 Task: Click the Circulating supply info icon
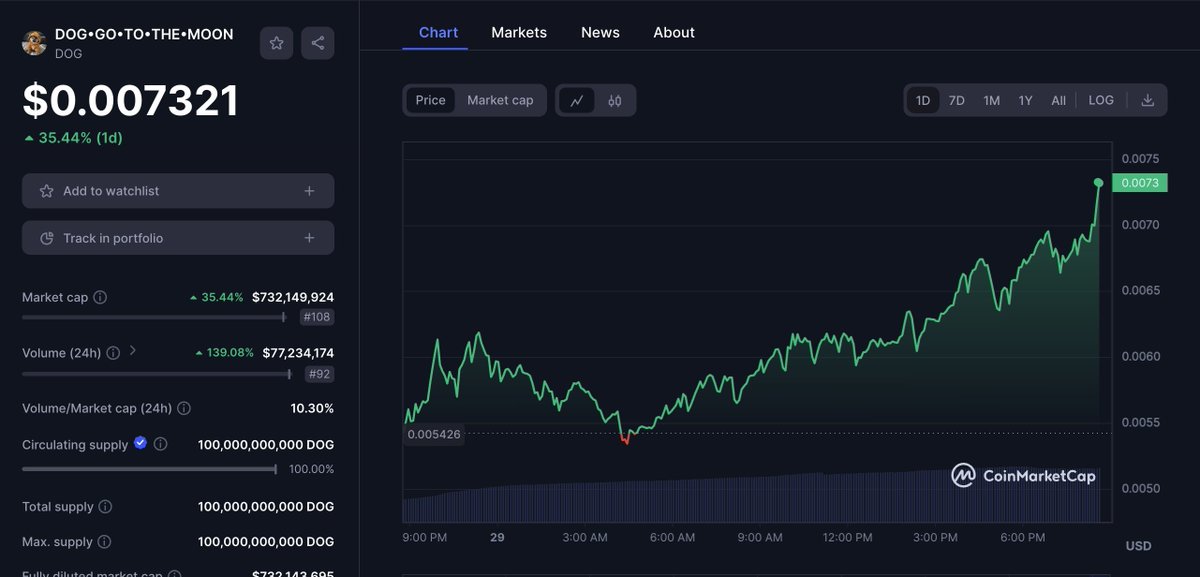coord(160,444)
